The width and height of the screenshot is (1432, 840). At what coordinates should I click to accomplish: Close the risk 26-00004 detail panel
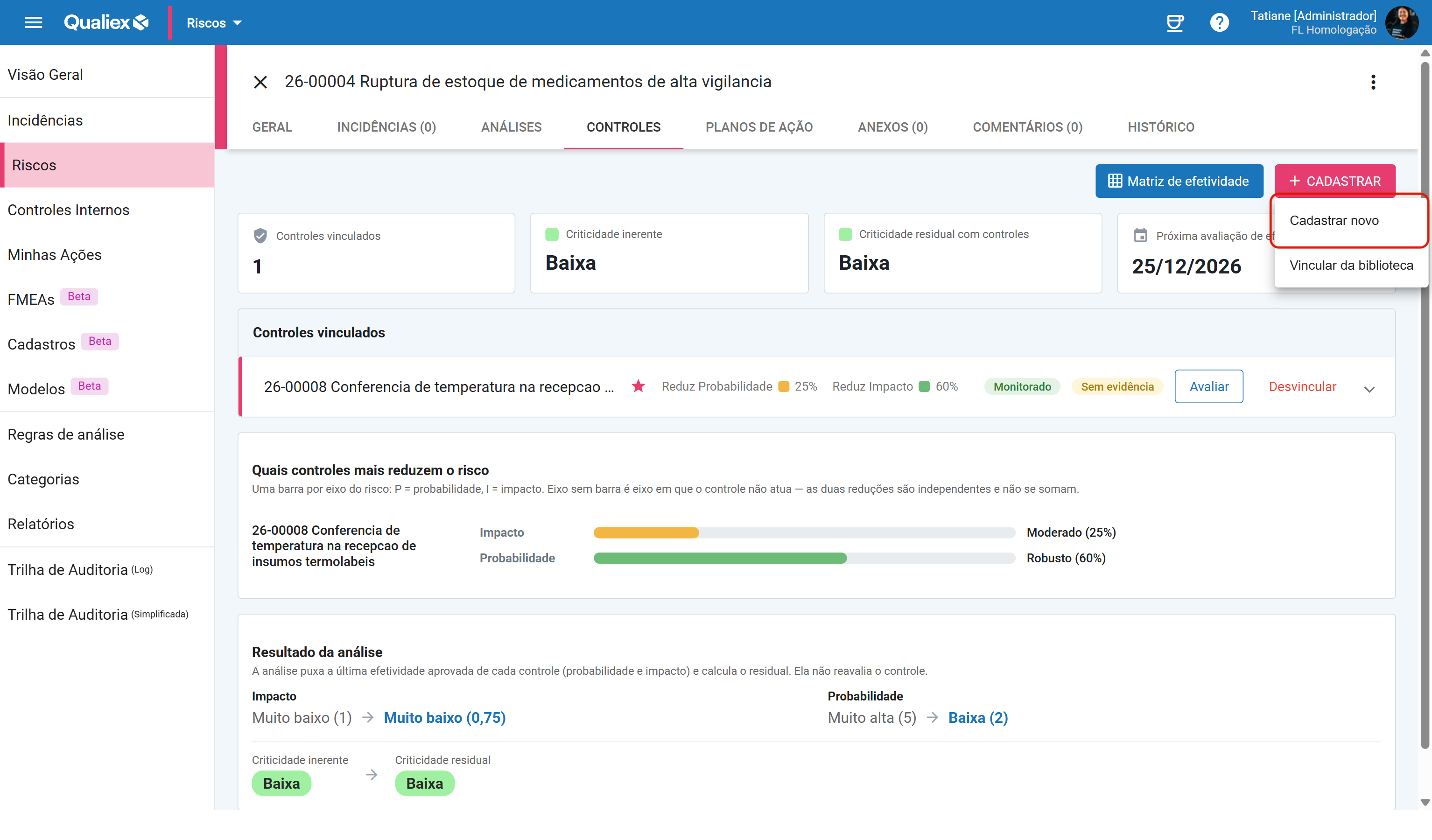click(x=260, y=82)
